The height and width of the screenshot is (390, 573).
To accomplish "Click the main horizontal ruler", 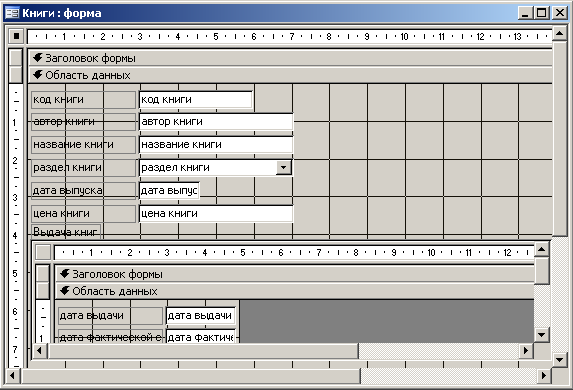I will pos(289,36).
